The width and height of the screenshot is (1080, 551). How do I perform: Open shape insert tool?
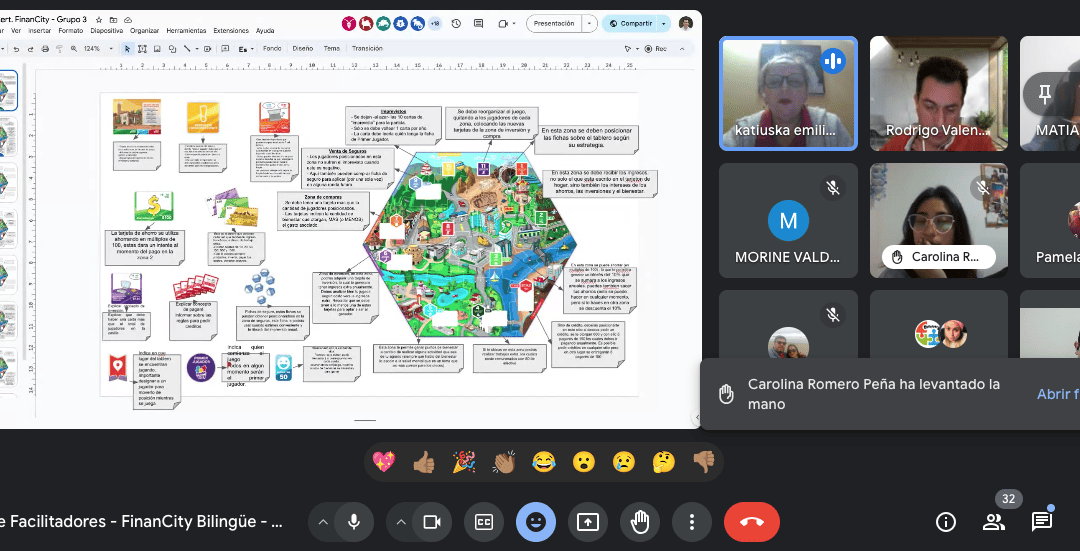pos(172,49)
